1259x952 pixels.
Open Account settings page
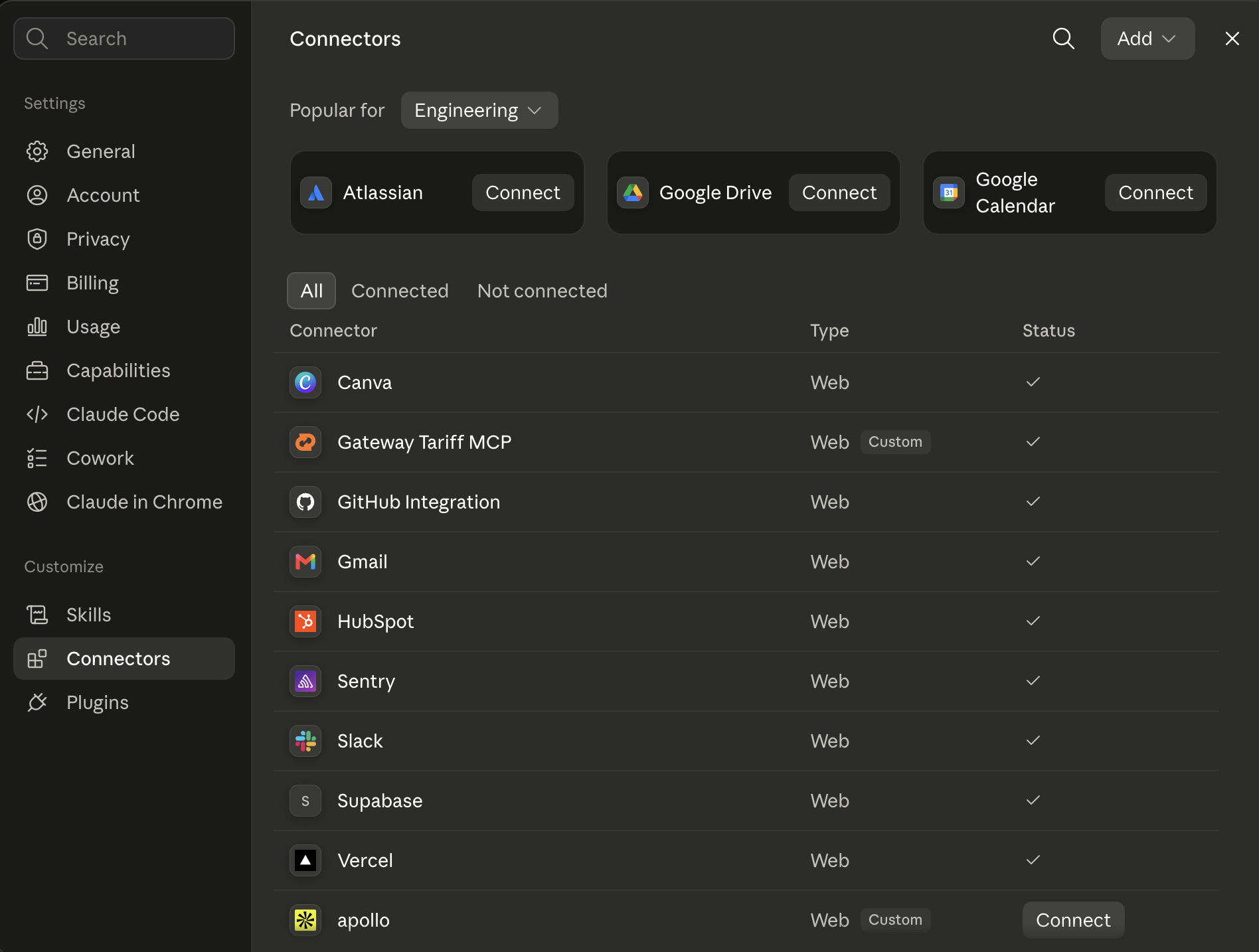[124, 195]
